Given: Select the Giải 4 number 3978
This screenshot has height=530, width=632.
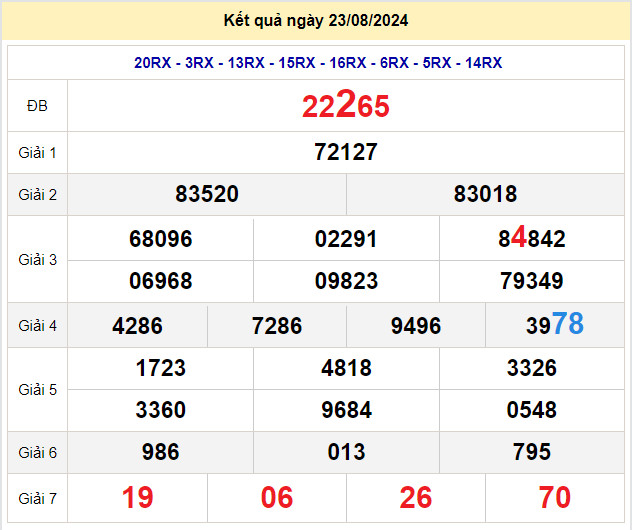Looking at the screenshot, I should [x=555, y=324].
